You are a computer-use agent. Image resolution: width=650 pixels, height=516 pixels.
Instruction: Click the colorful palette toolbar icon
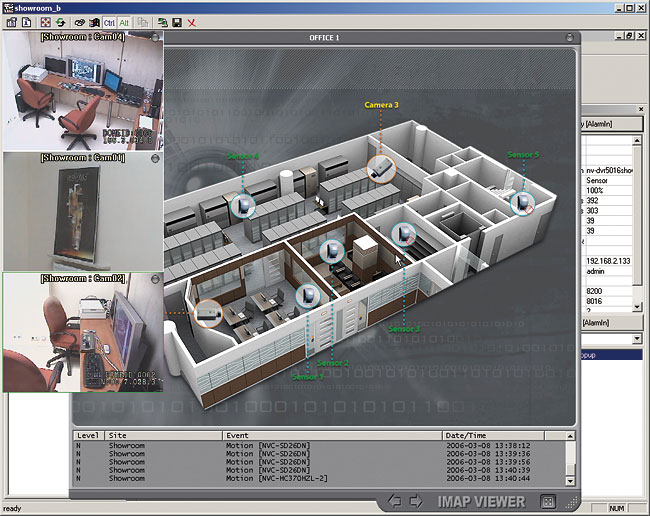click(x=95, y=22)
